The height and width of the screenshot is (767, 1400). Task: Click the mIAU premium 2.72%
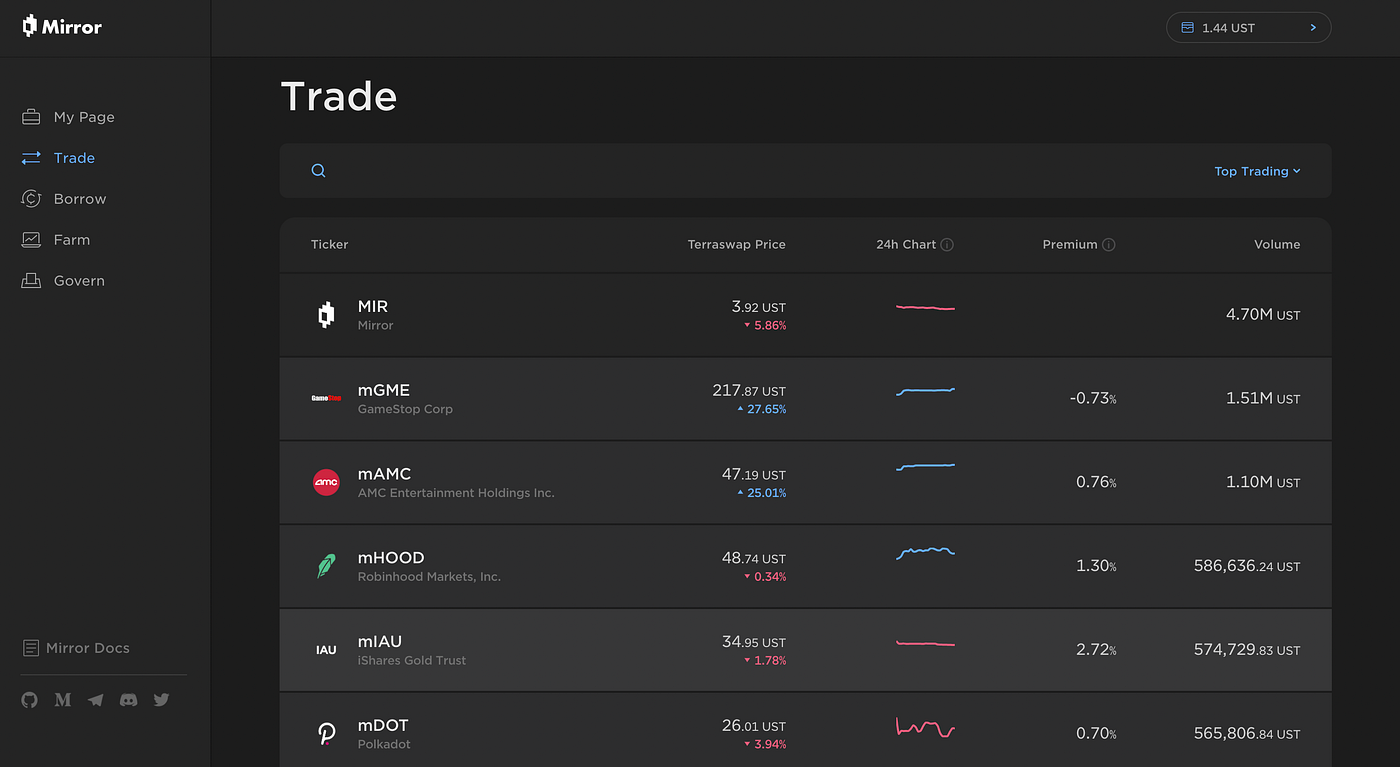[1096, 650]
